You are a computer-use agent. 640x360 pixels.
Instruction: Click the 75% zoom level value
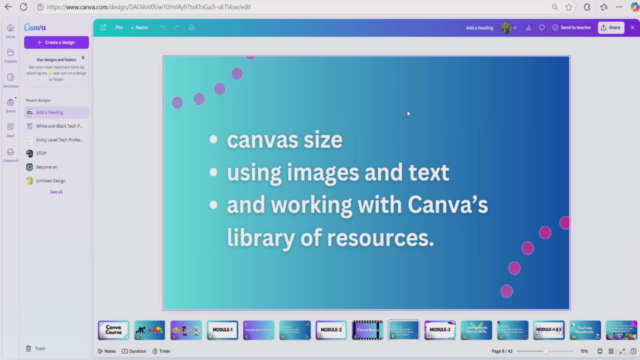coord(584,351)
